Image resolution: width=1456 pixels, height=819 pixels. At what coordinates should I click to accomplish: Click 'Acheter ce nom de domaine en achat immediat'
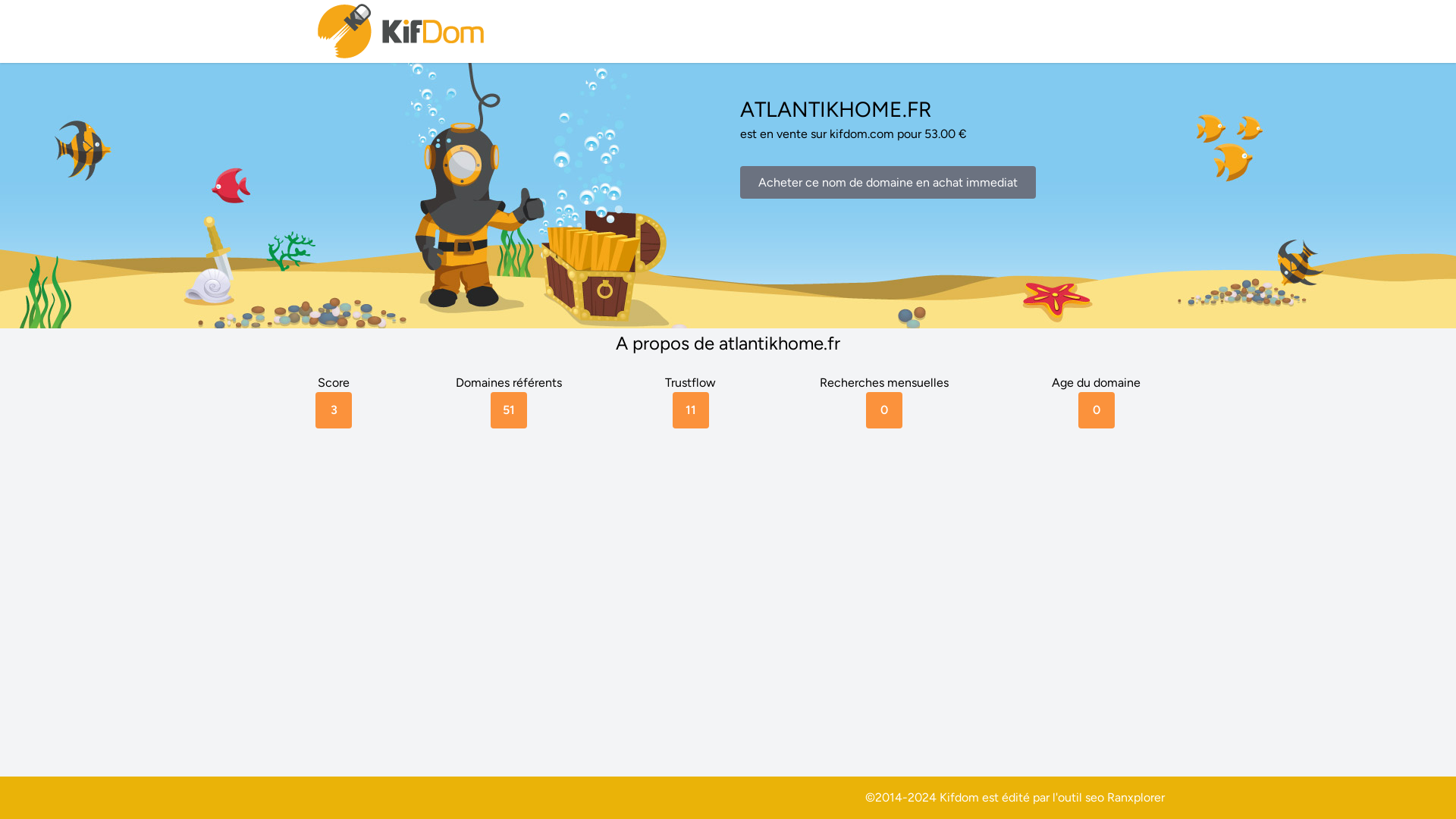[887, 183]
